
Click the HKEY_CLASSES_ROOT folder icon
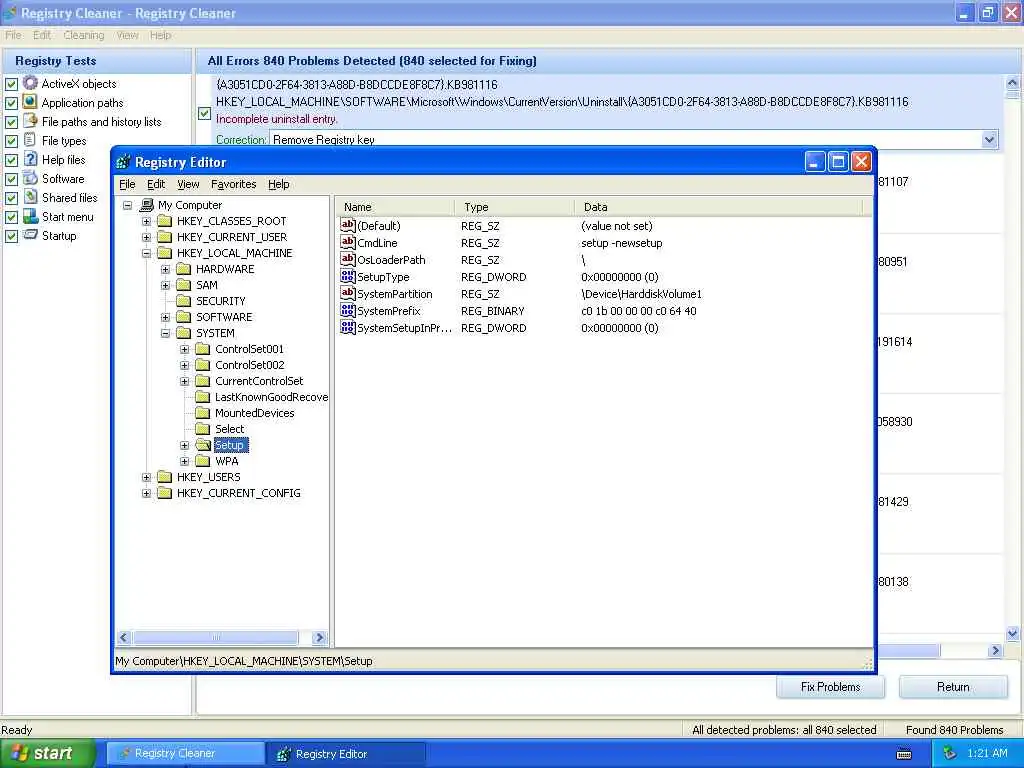(x=165, y=221)
